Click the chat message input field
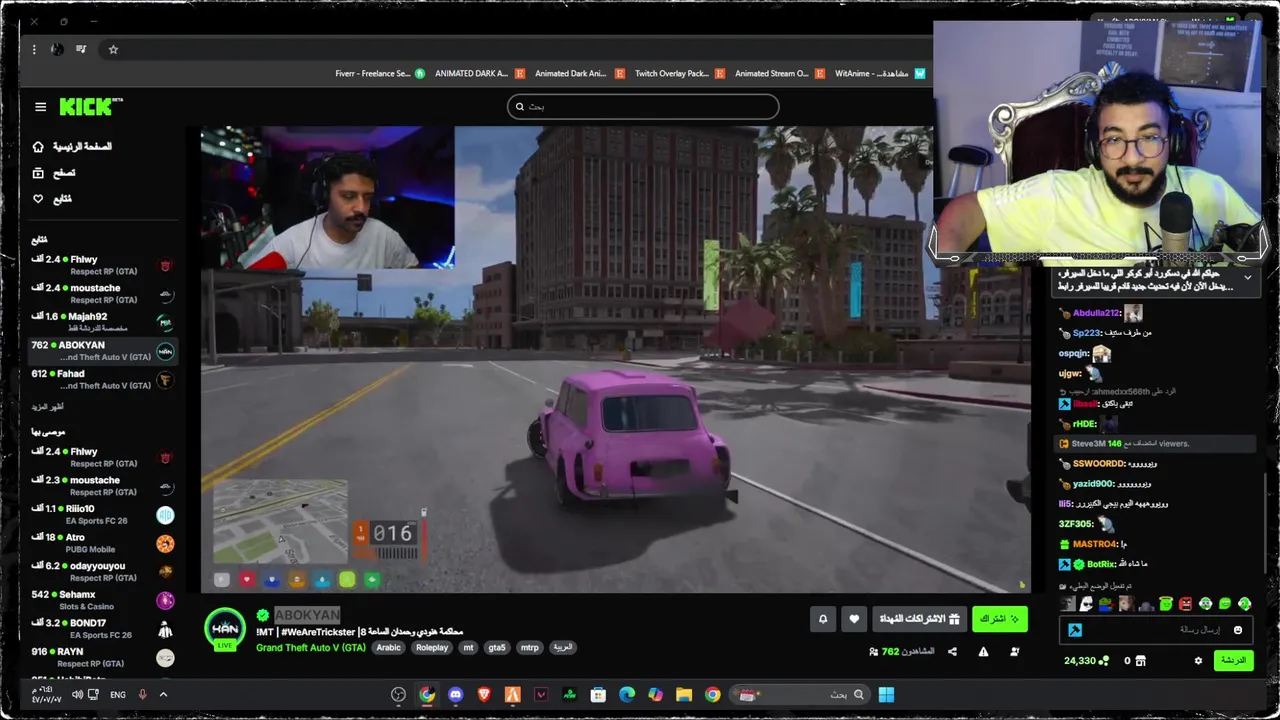The height and width of the screenshot is (720, 1280). pos(1156,630)
